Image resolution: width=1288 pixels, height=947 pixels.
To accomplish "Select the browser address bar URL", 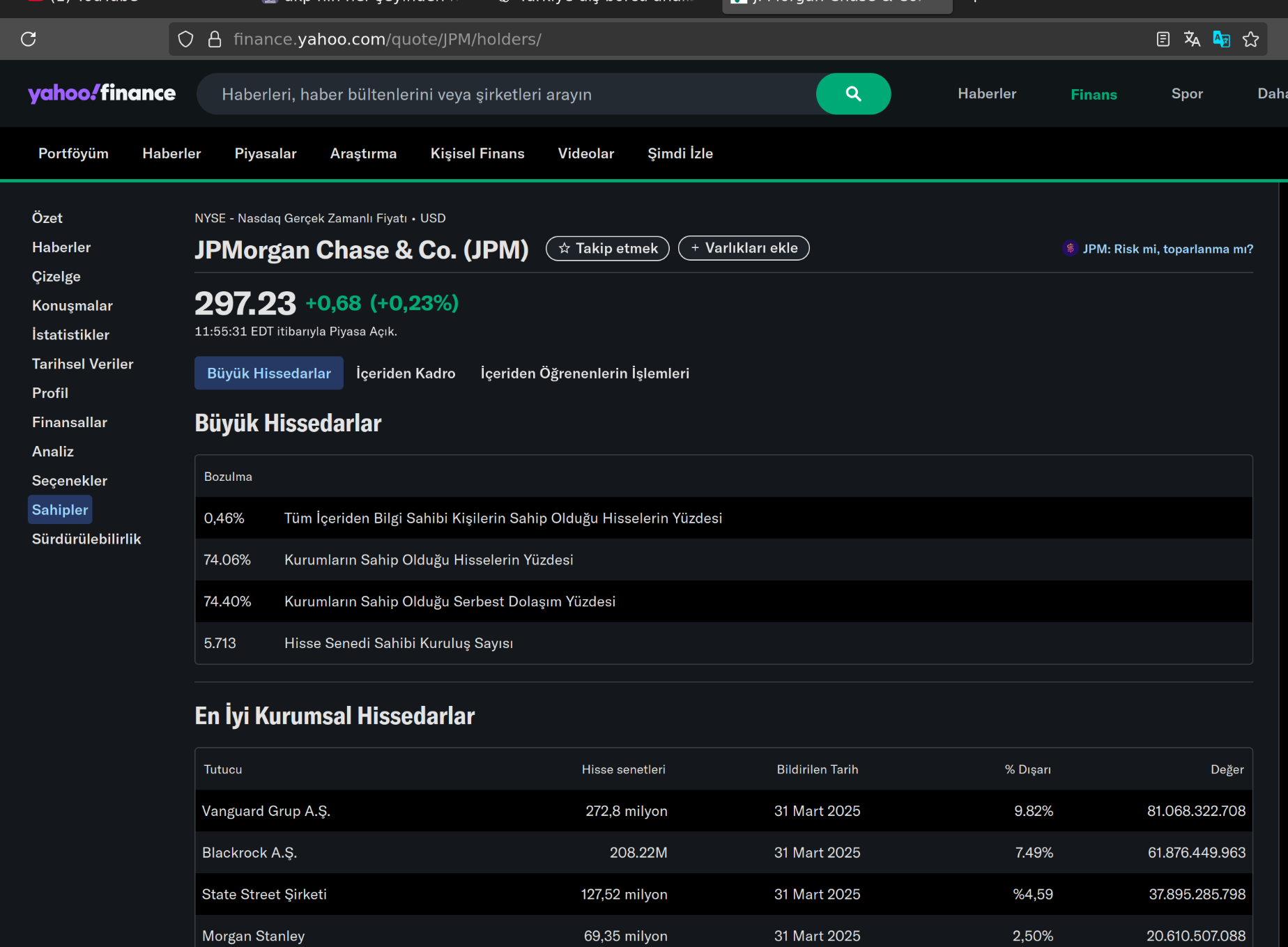I will (388, 39).
